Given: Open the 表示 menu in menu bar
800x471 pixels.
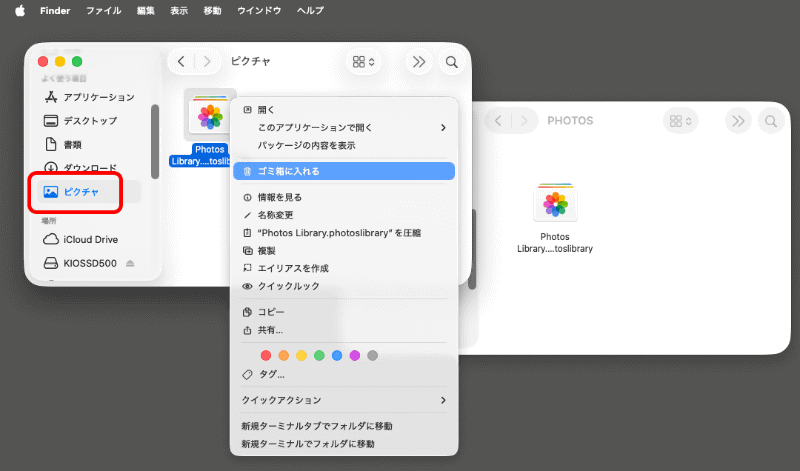Looking at the screenshot, I should pos(179,11).
